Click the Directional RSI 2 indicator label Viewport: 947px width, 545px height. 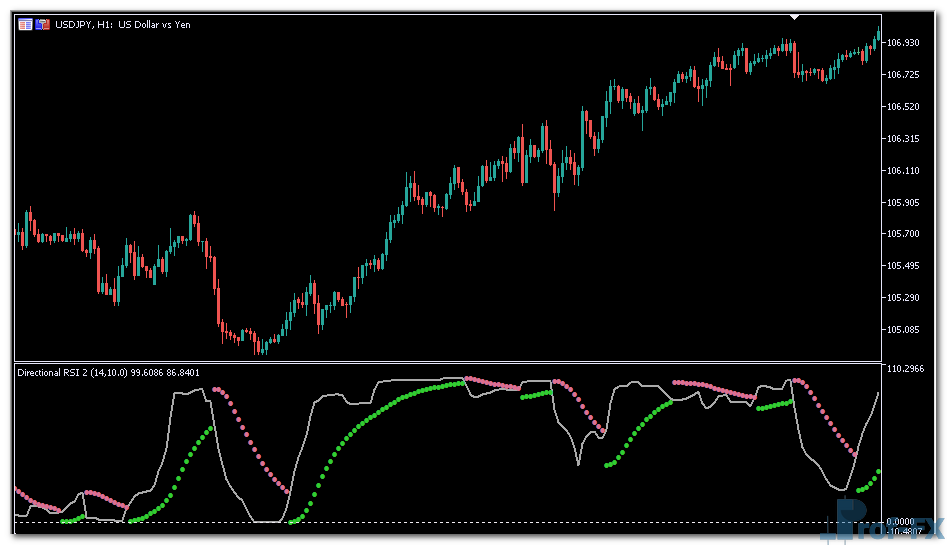pos(108,372)
